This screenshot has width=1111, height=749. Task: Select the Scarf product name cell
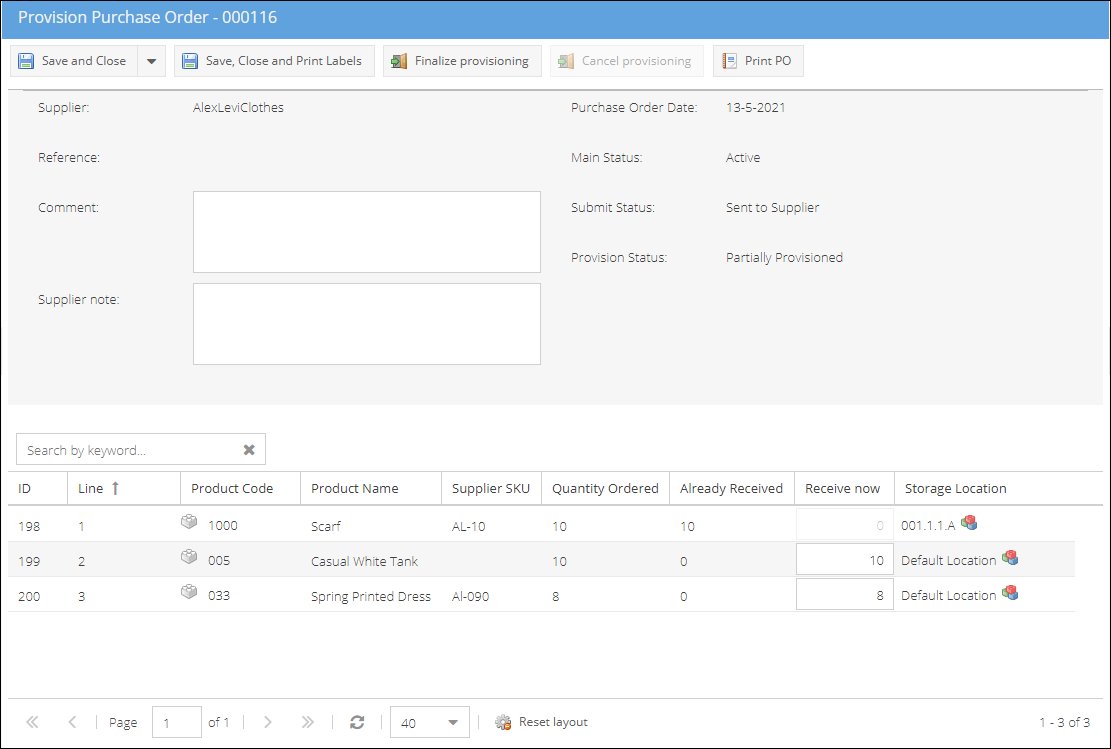tap(326, 526)
